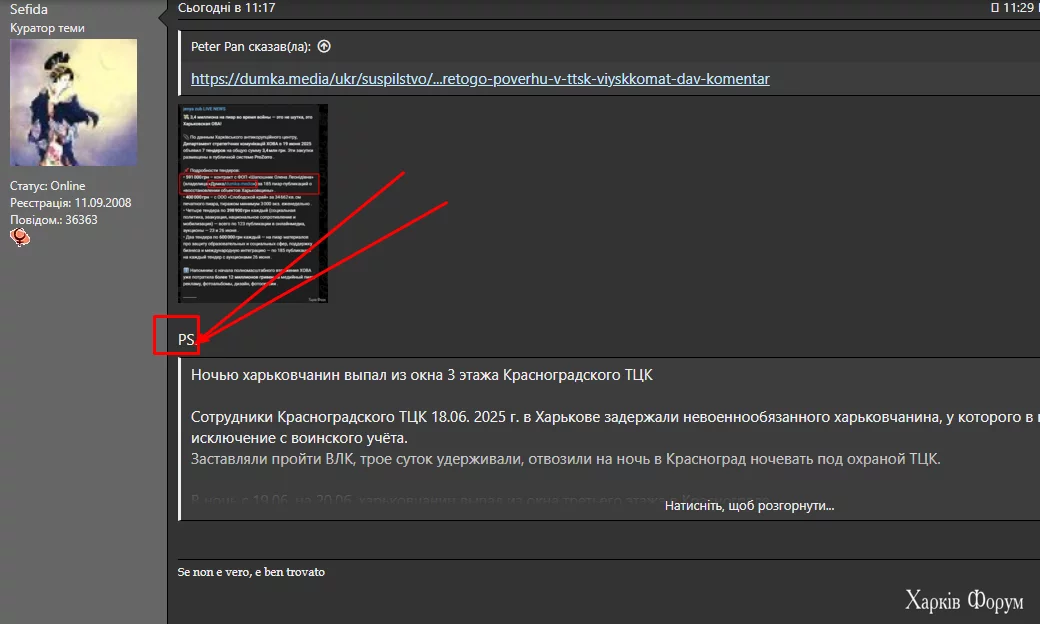Select 'Статус: Online' text
The image size is (1040, 624).
click(x=47, y=186)
